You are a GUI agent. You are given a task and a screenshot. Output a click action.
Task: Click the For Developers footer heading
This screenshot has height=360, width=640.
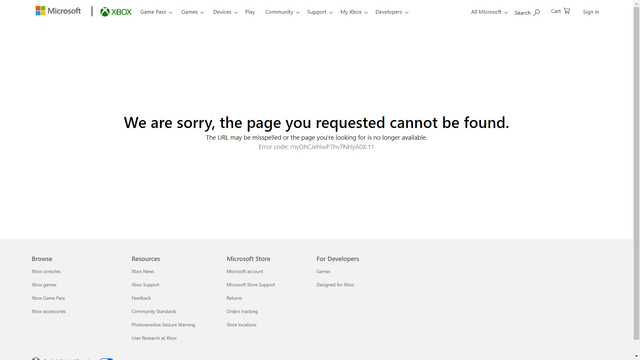[338, 259]
